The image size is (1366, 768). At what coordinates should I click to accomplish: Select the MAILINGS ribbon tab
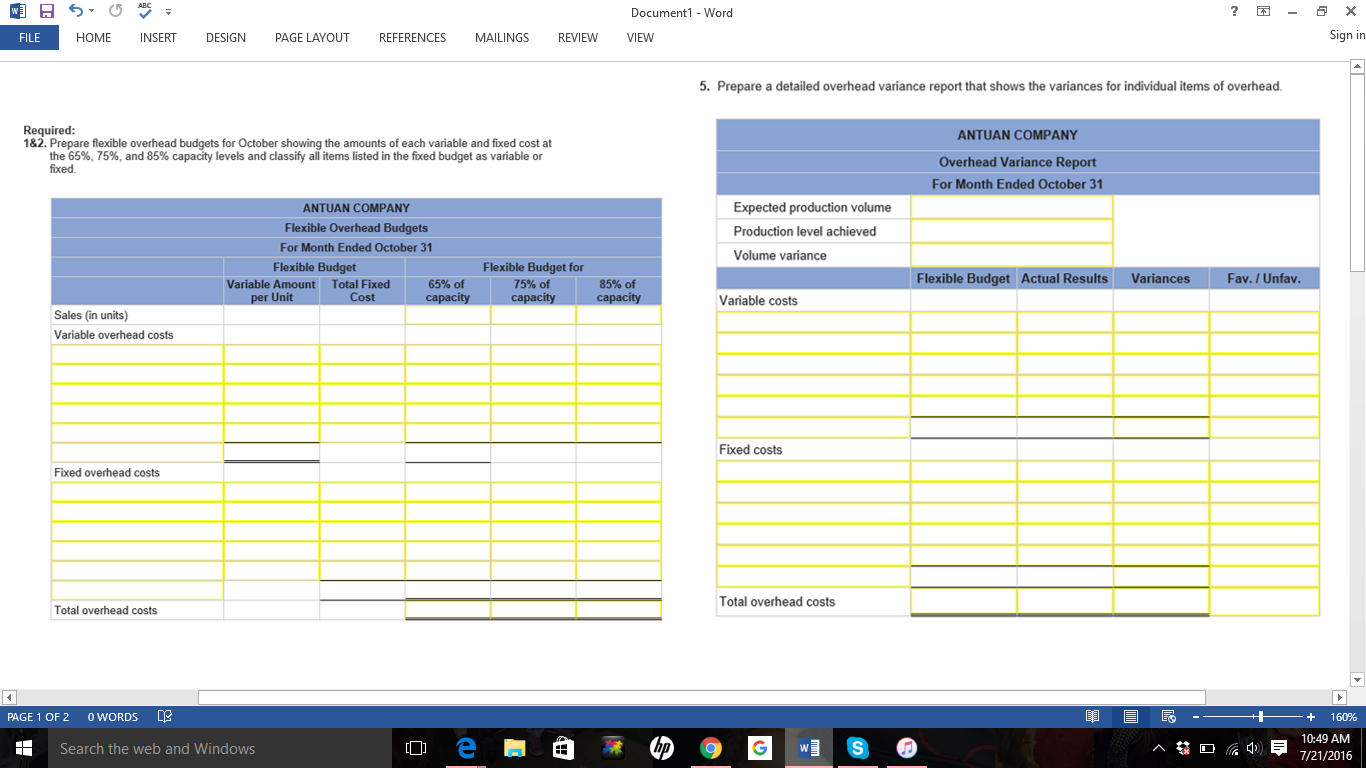point(502,37)
